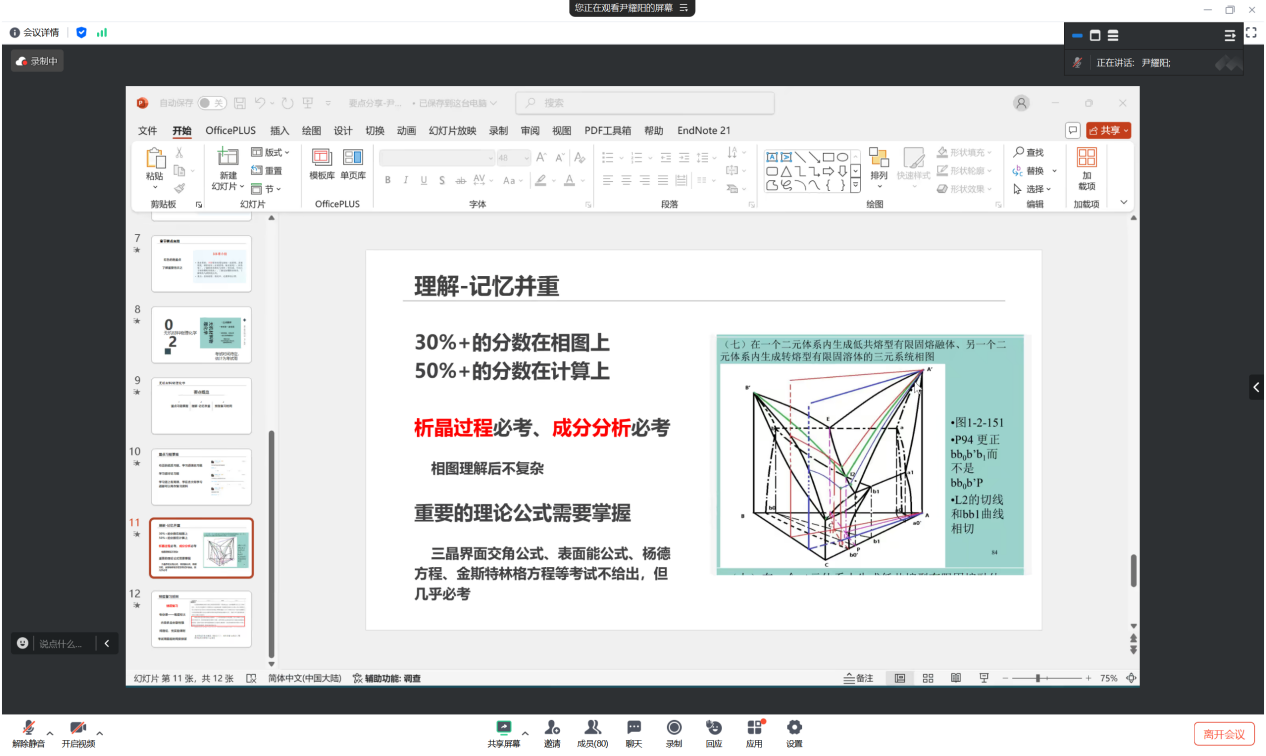This screenshot has height=756, width=1266.
Task: Switch to the 插入 ribbon tab
Action: tap(279, 131)
